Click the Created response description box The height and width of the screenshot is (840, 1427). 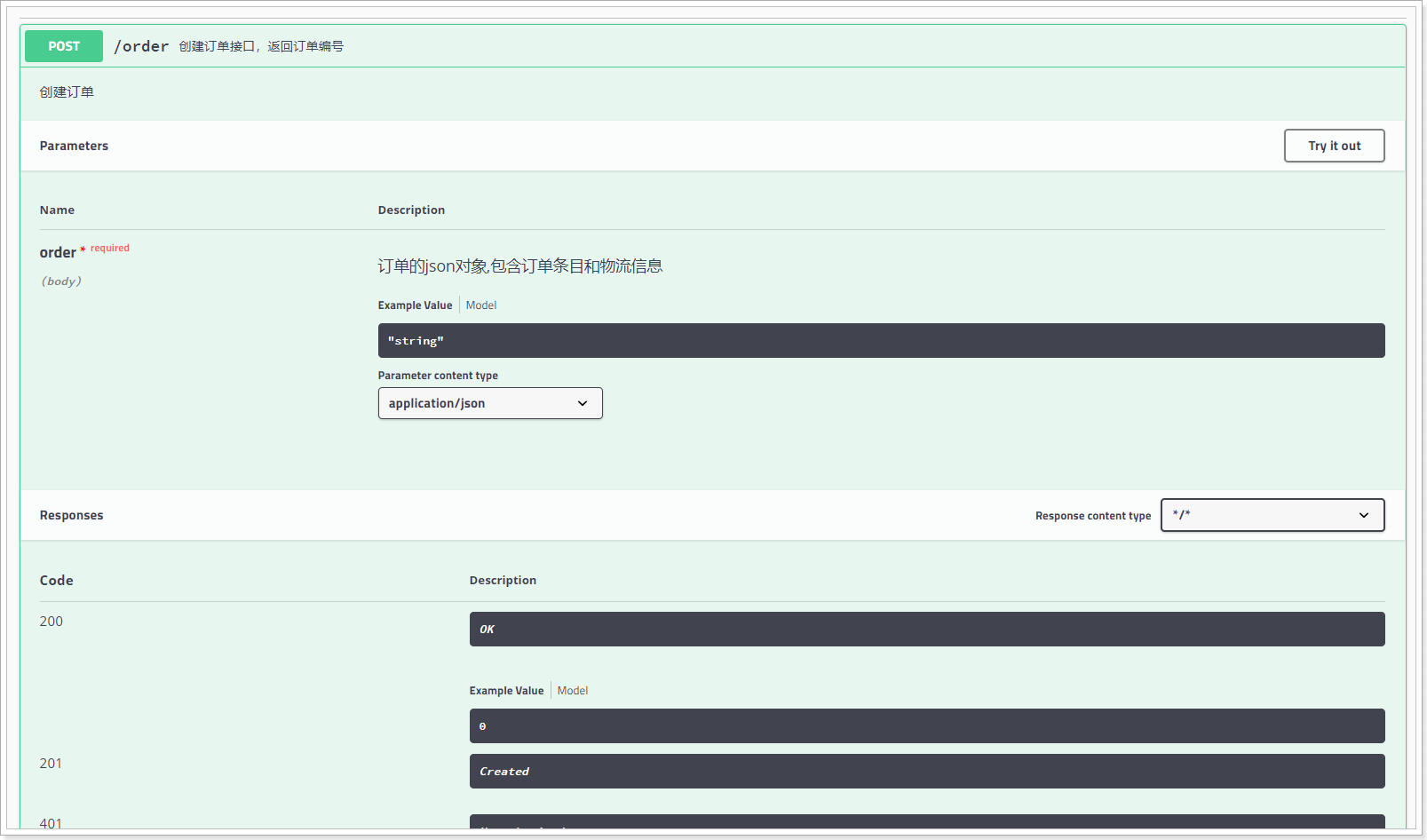[927, 771]
